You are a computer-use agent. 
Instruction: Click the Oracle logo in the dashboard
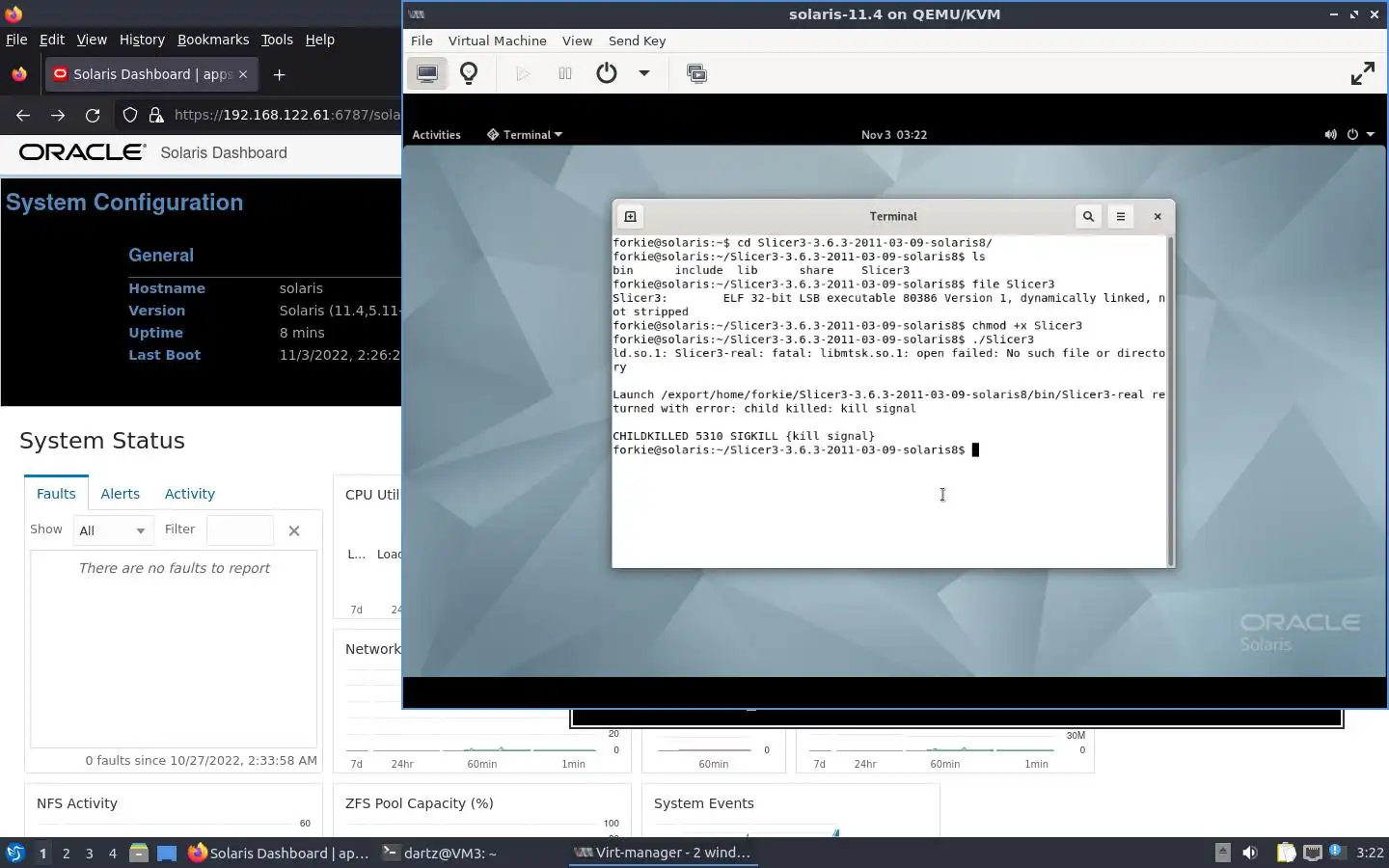click(x=82, y=152)
